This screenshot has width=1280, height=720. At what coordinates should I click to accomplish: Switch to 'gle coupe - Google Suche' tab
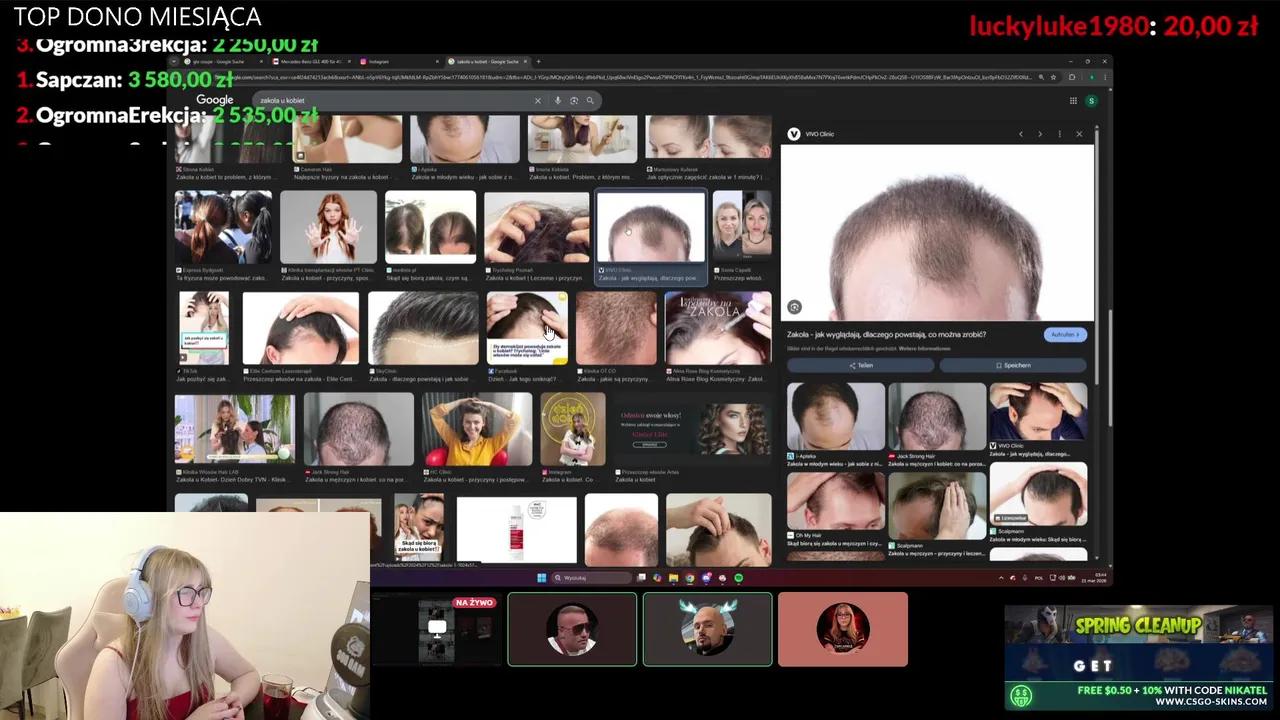click(x=224, y=61)
